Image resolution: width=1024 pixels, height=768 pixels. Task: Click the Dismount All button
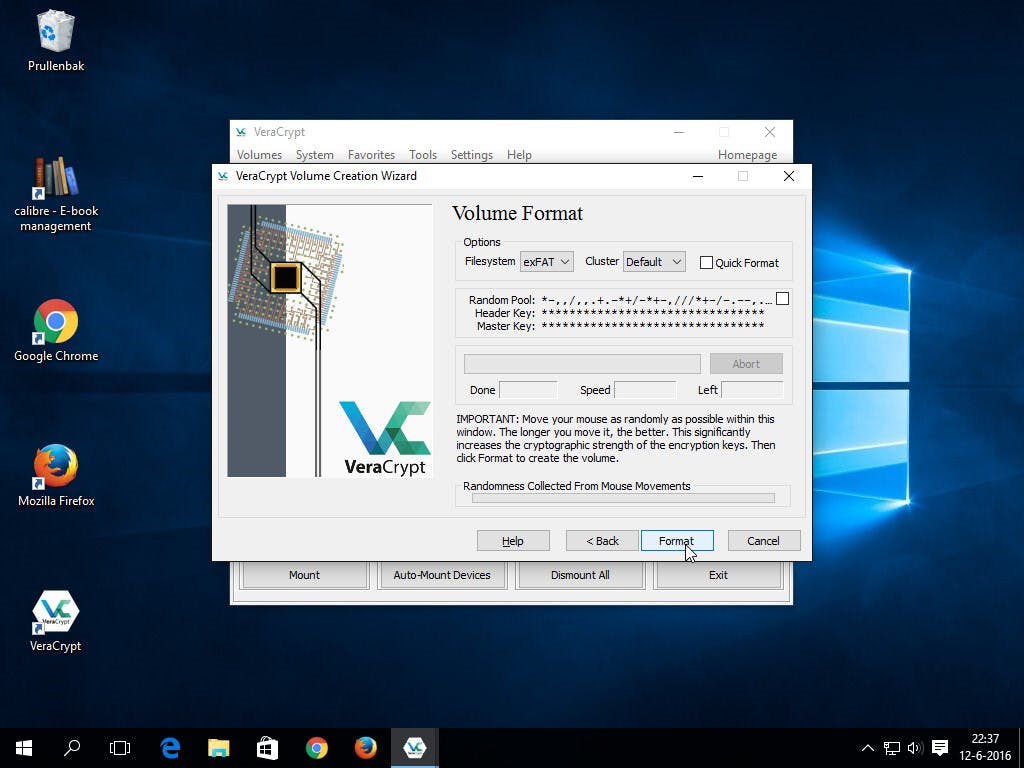click(x=580, y=575)
